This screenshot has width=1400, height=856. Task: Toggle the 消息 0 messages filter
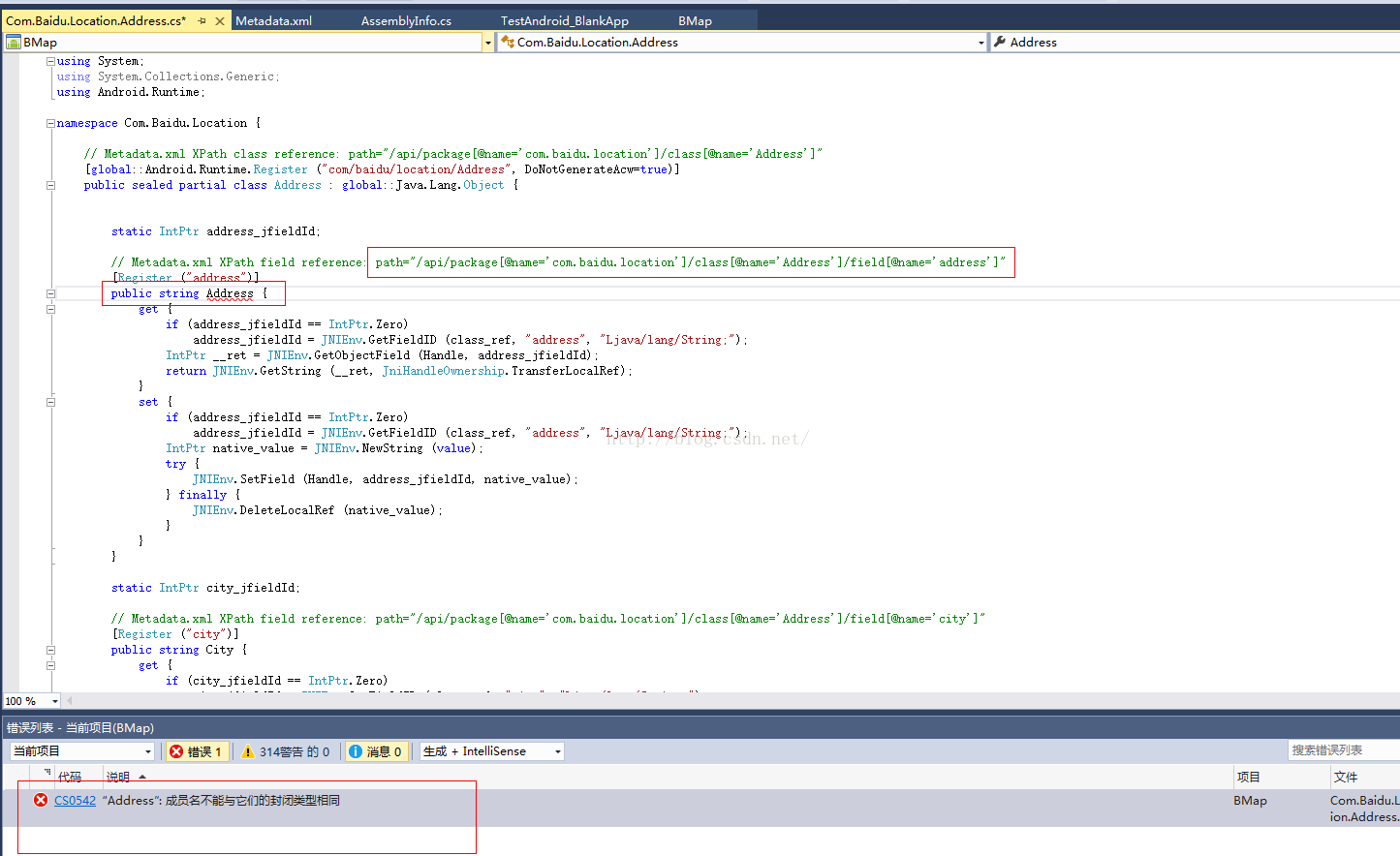[375, 751]
